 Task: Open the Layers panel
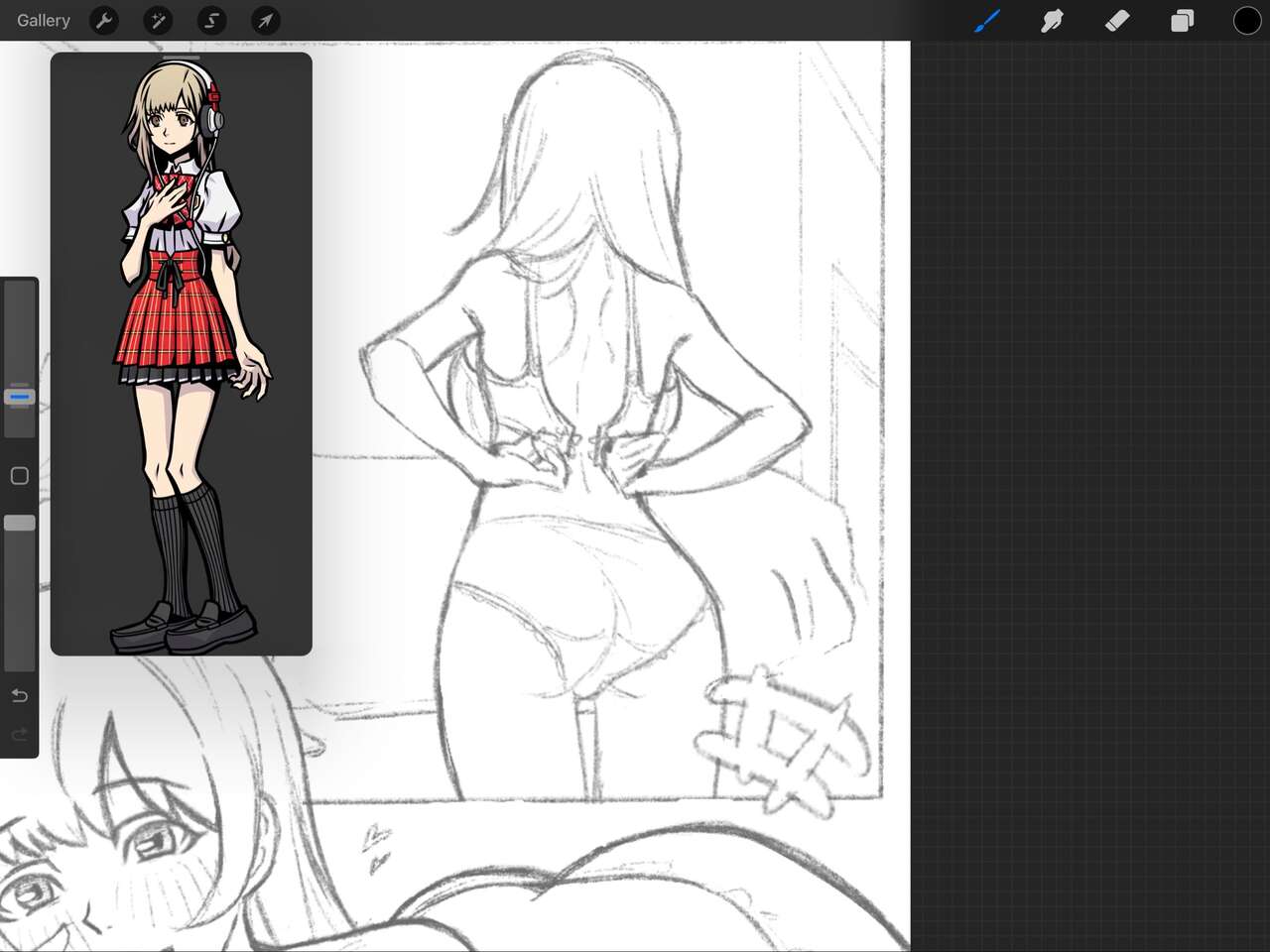(1182, 20)
